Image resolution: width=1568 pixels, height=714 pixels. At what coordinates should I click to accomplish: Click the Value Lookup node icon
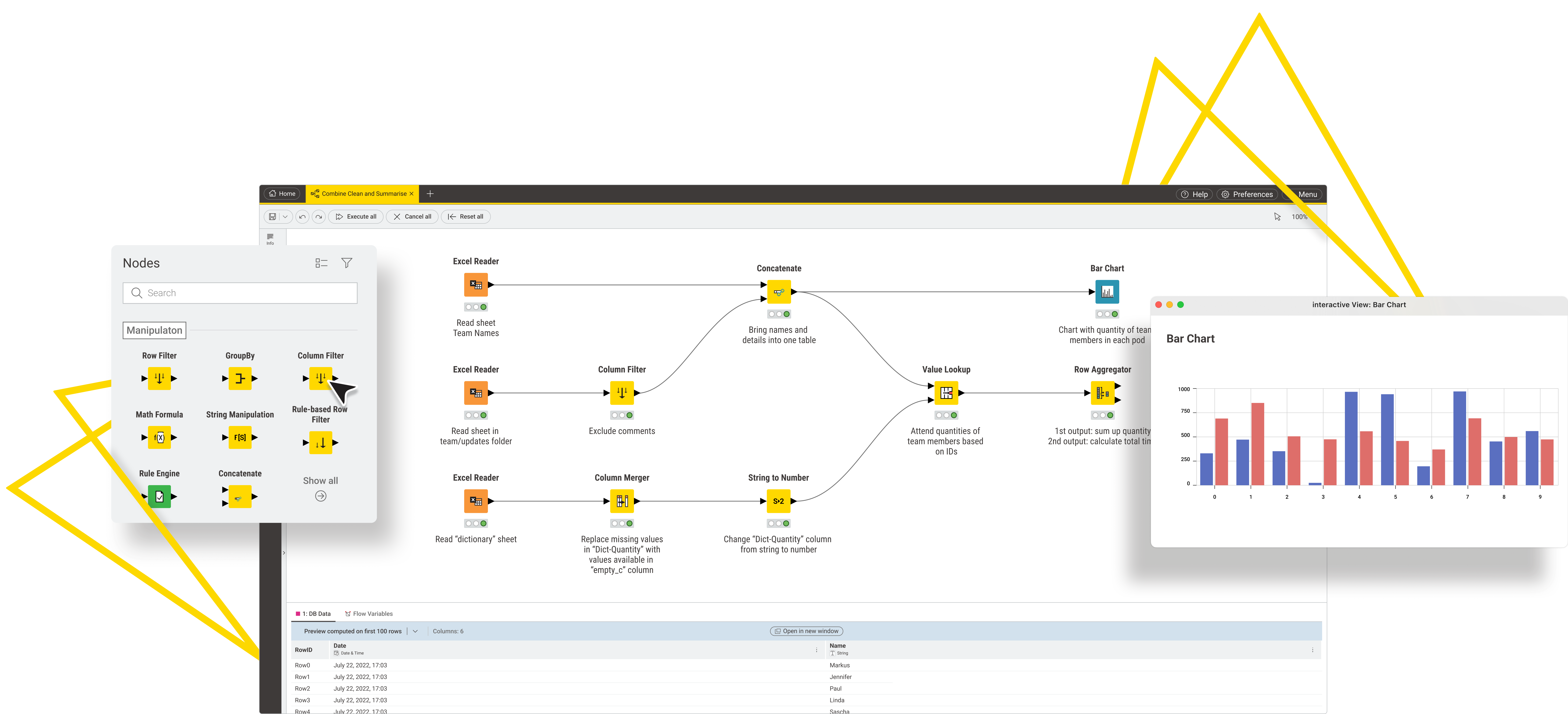[x=946, y=393]
